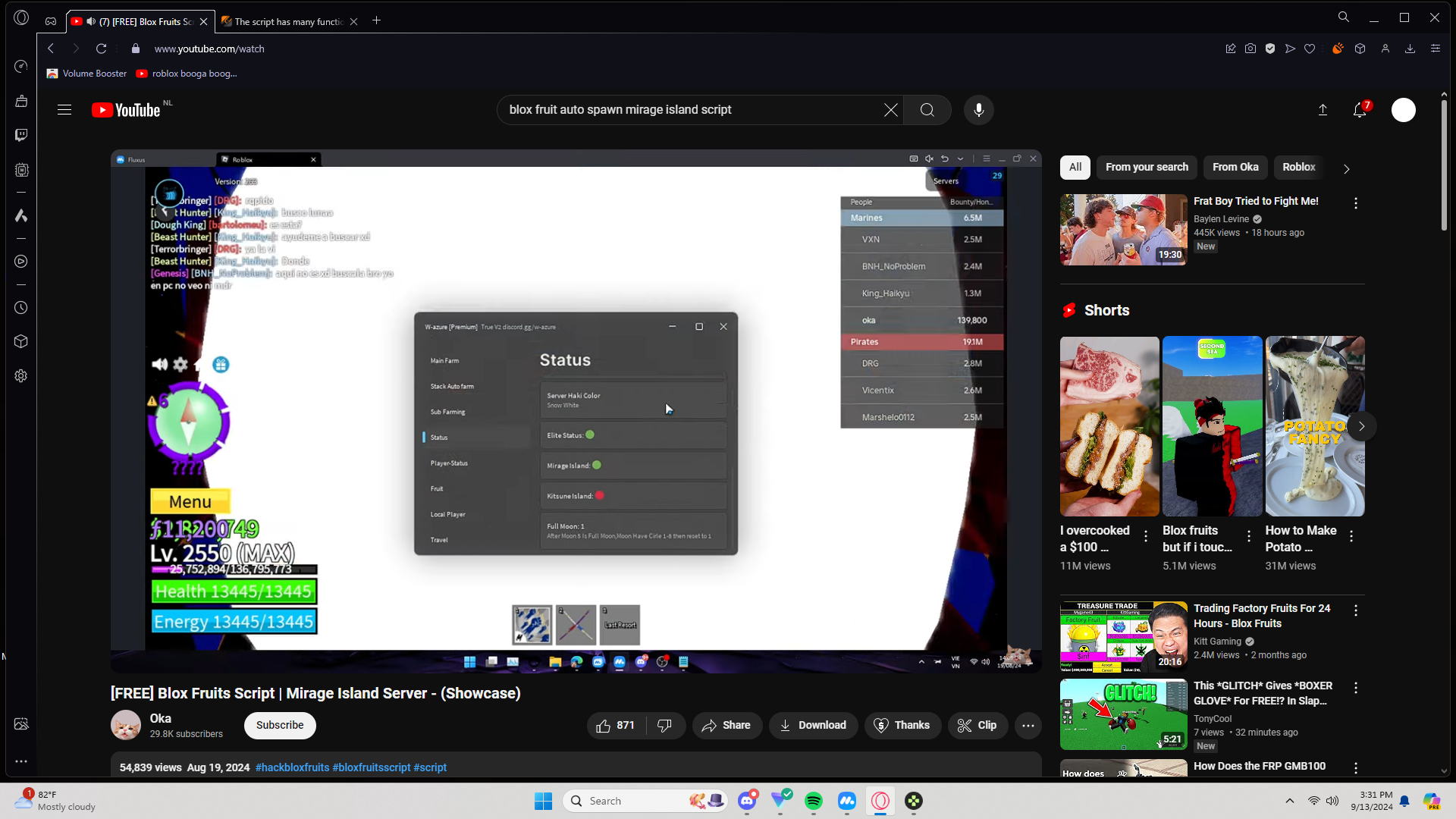The width and height of the screenshot is (1456, 819).
Task: Open the sidebar three-dot more menu
Action: pyautogui.click(x=21, y=761)
